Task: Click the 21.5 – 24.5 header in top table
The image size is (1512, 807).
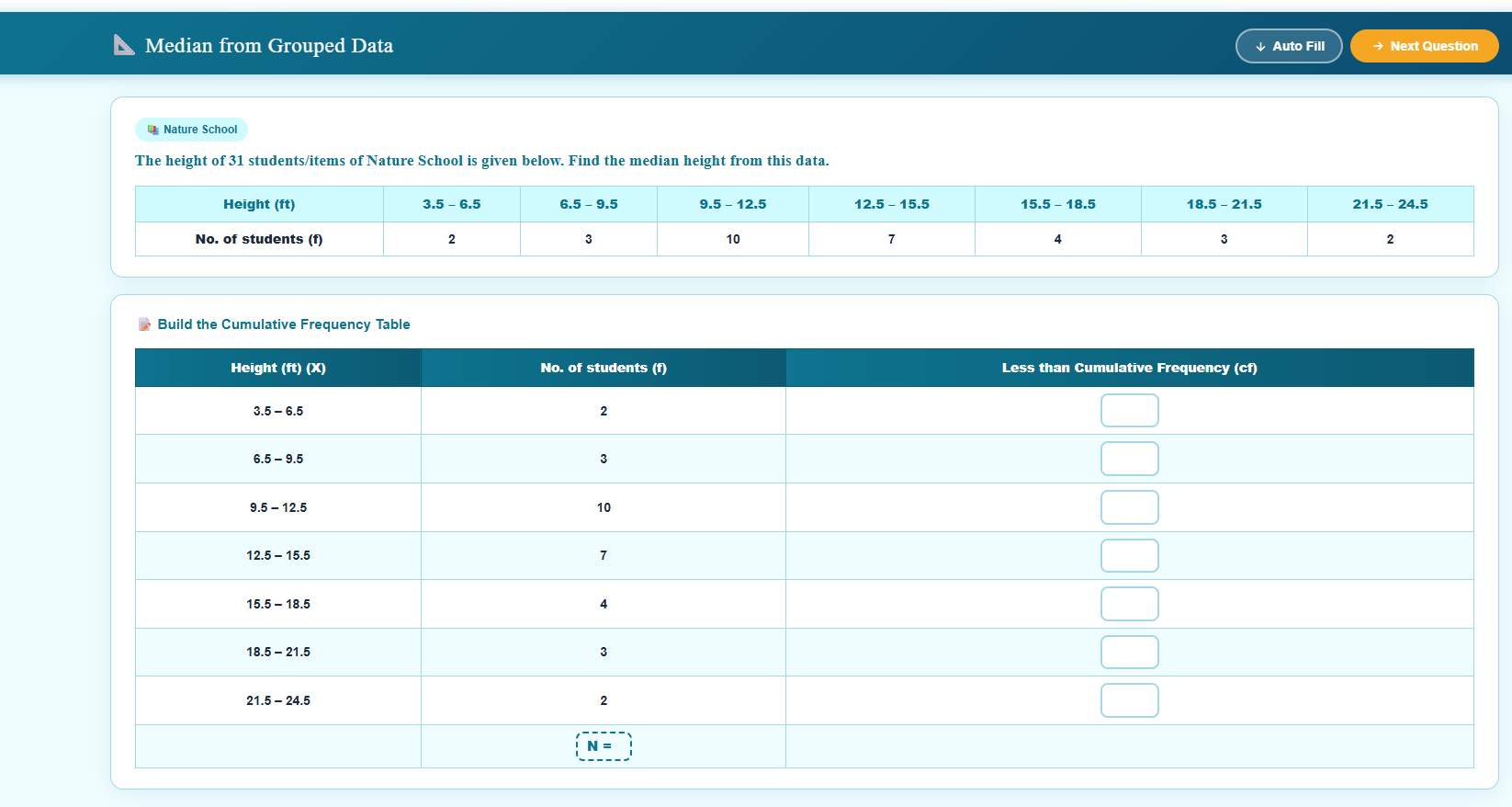Action: click(x=1389, y=204)
